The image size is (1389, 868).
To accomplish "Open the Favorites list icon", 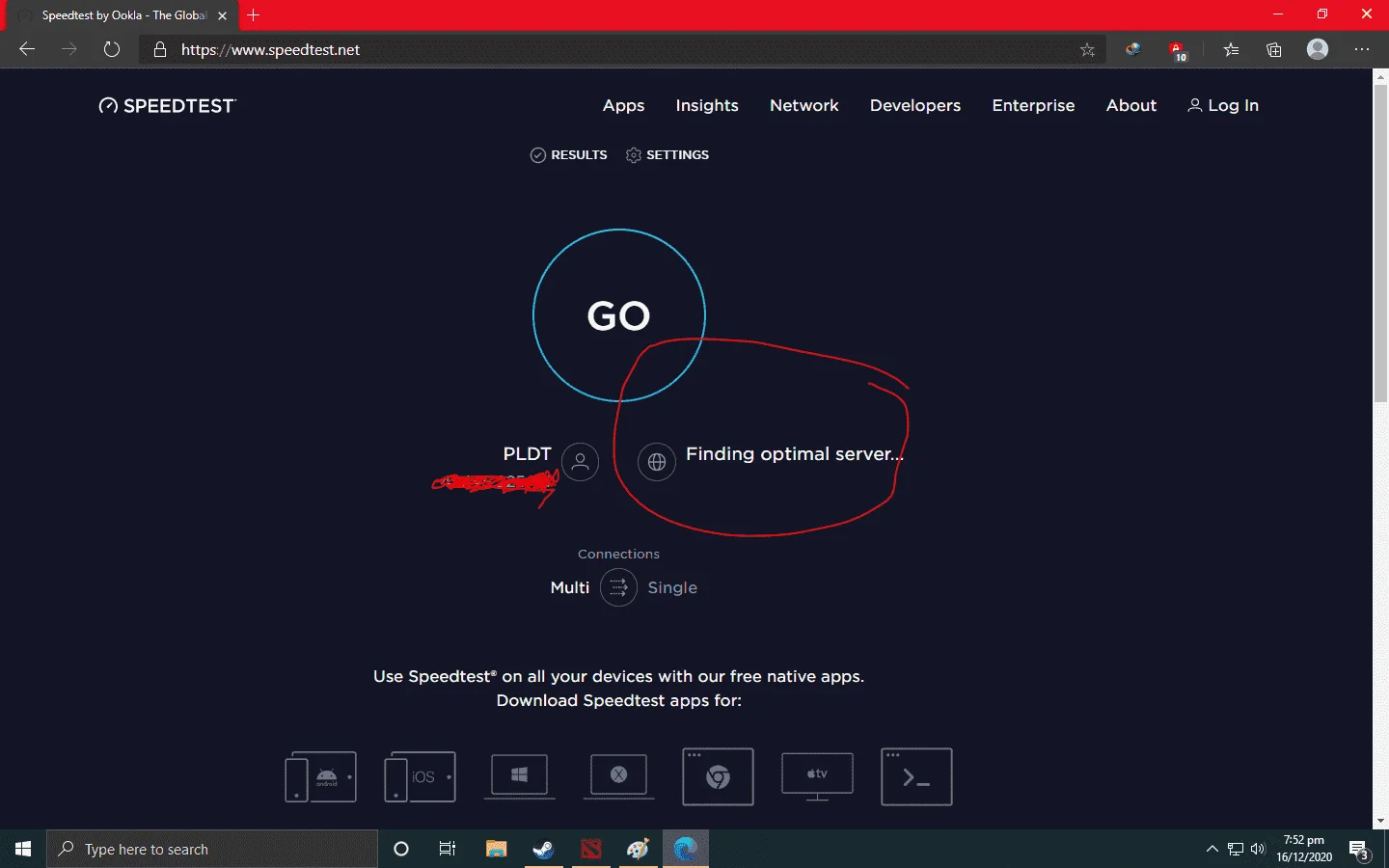I will pos(1231,49).
